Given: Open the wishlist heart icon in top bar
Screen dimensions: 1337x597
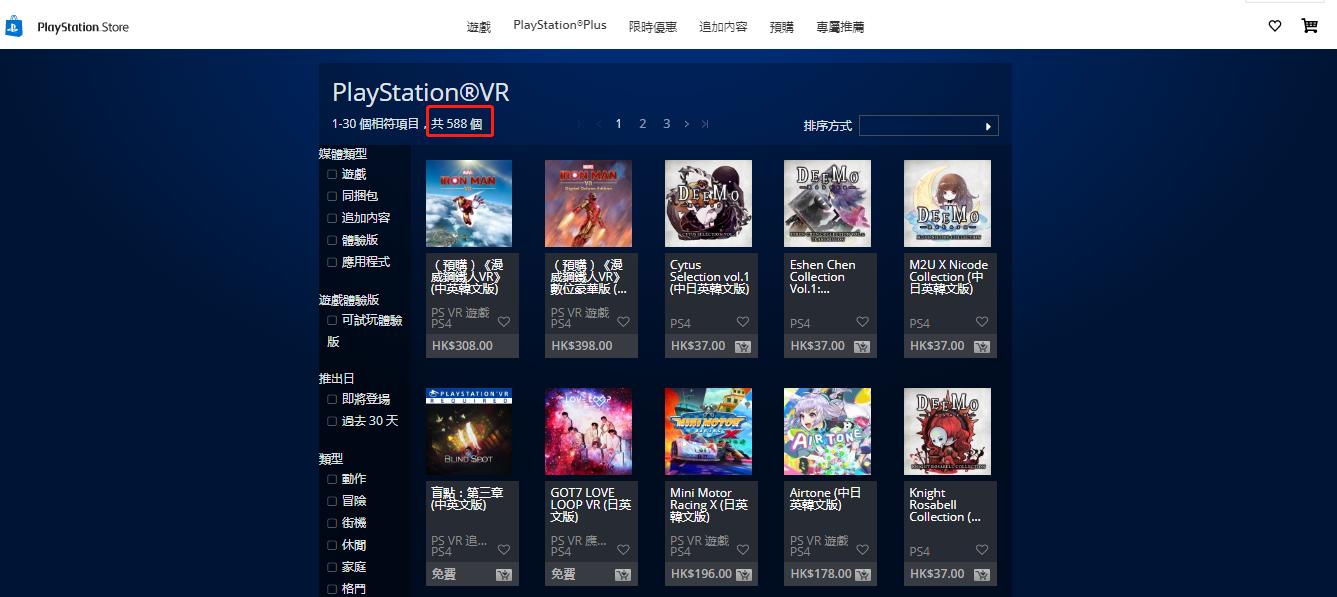Looking at the screenshot, I should pyautogui.click(x=1274, y=25).
